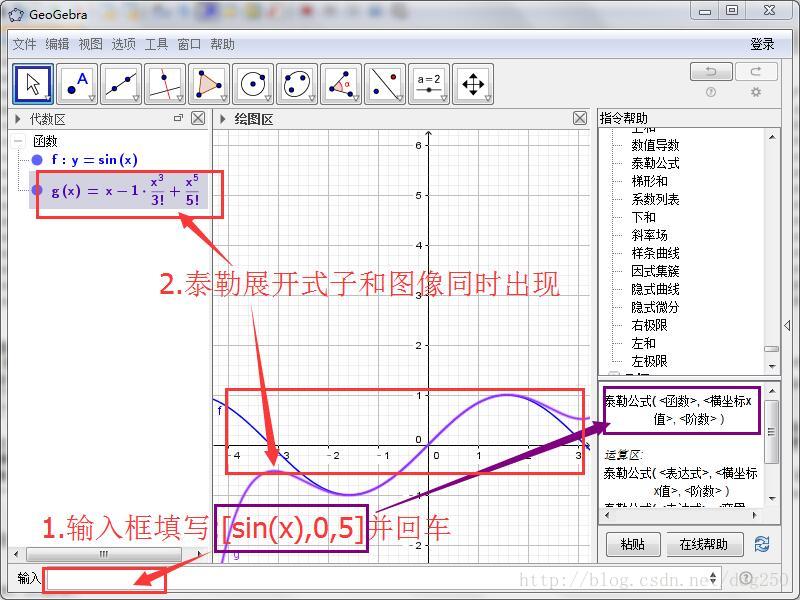Image resolution: width=800 pixels, height=600 pixels.
Task: Toggle visibility of function g(x)
Action: (x=37, y=190)
